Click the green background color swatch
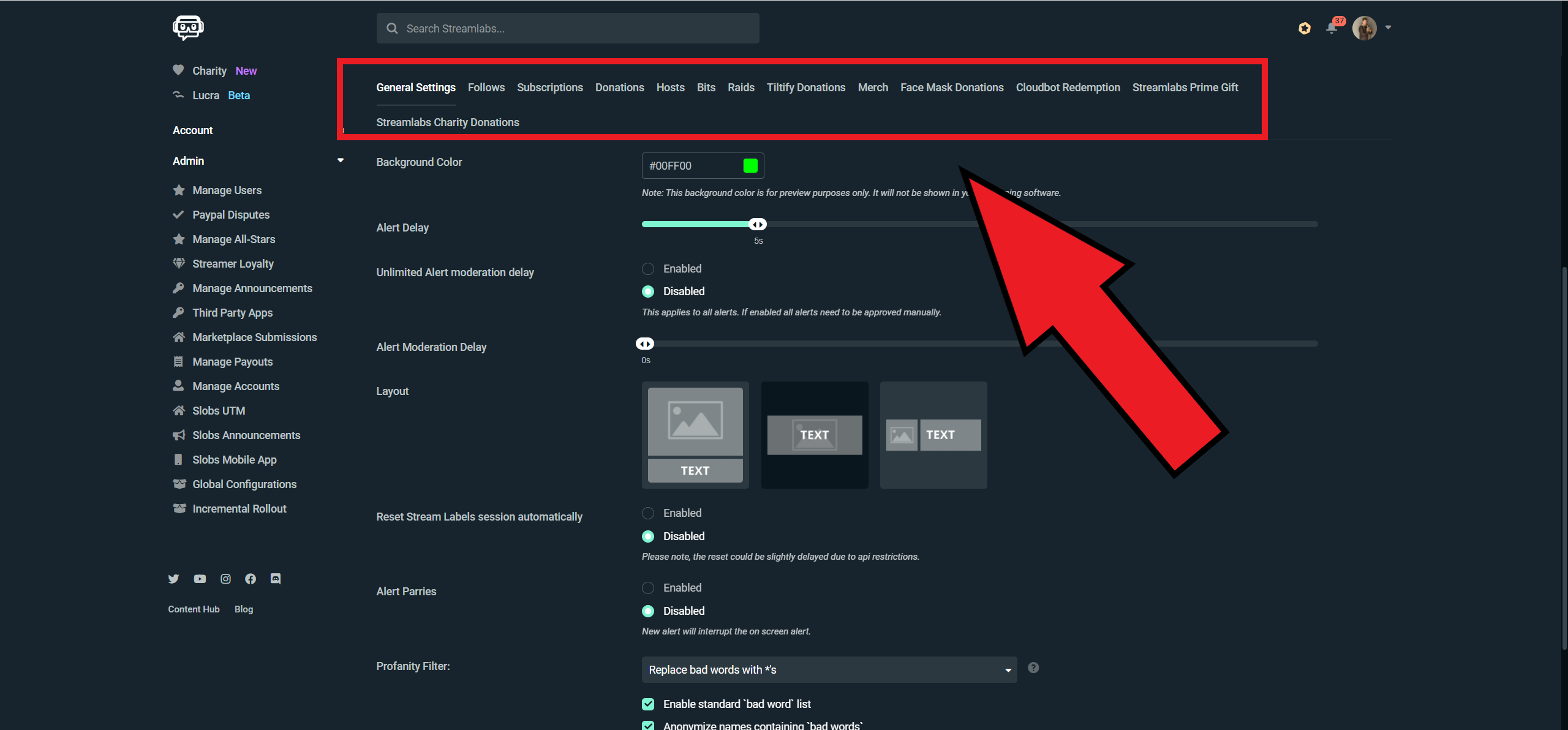The width and height of the screenshot is (1568, 730). click(751, 165)
